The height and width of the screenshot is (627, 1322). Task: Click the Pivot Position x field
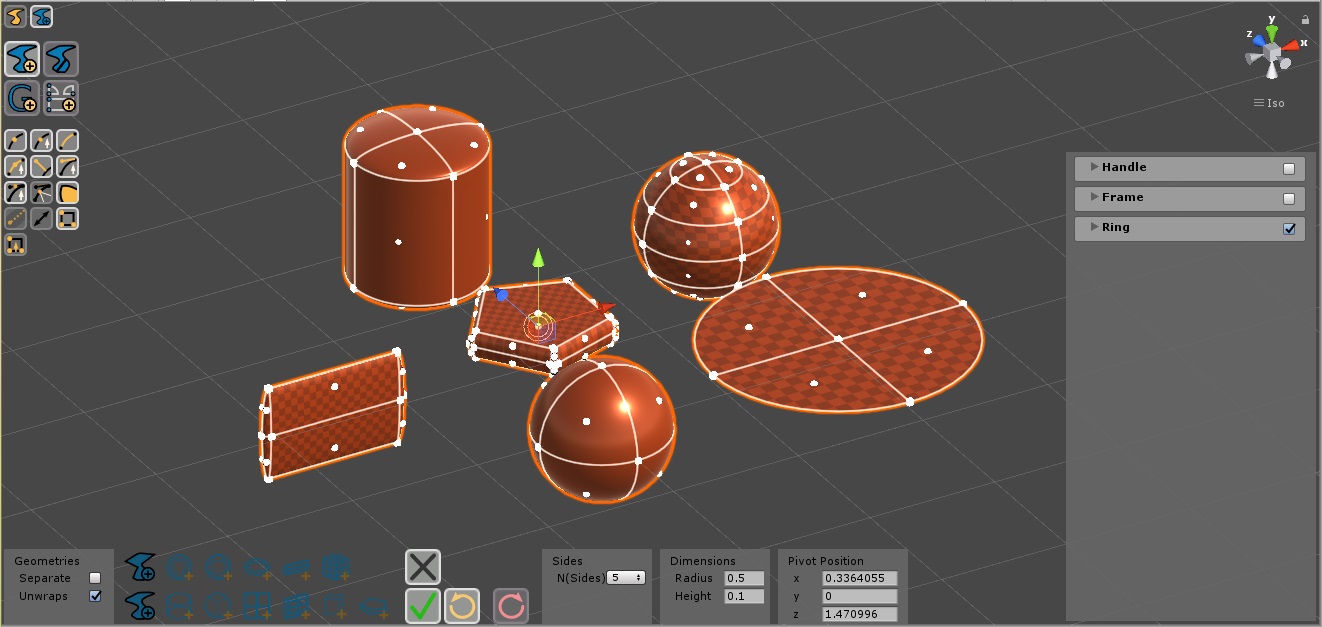pyautogui.click(x=859, y=578)
